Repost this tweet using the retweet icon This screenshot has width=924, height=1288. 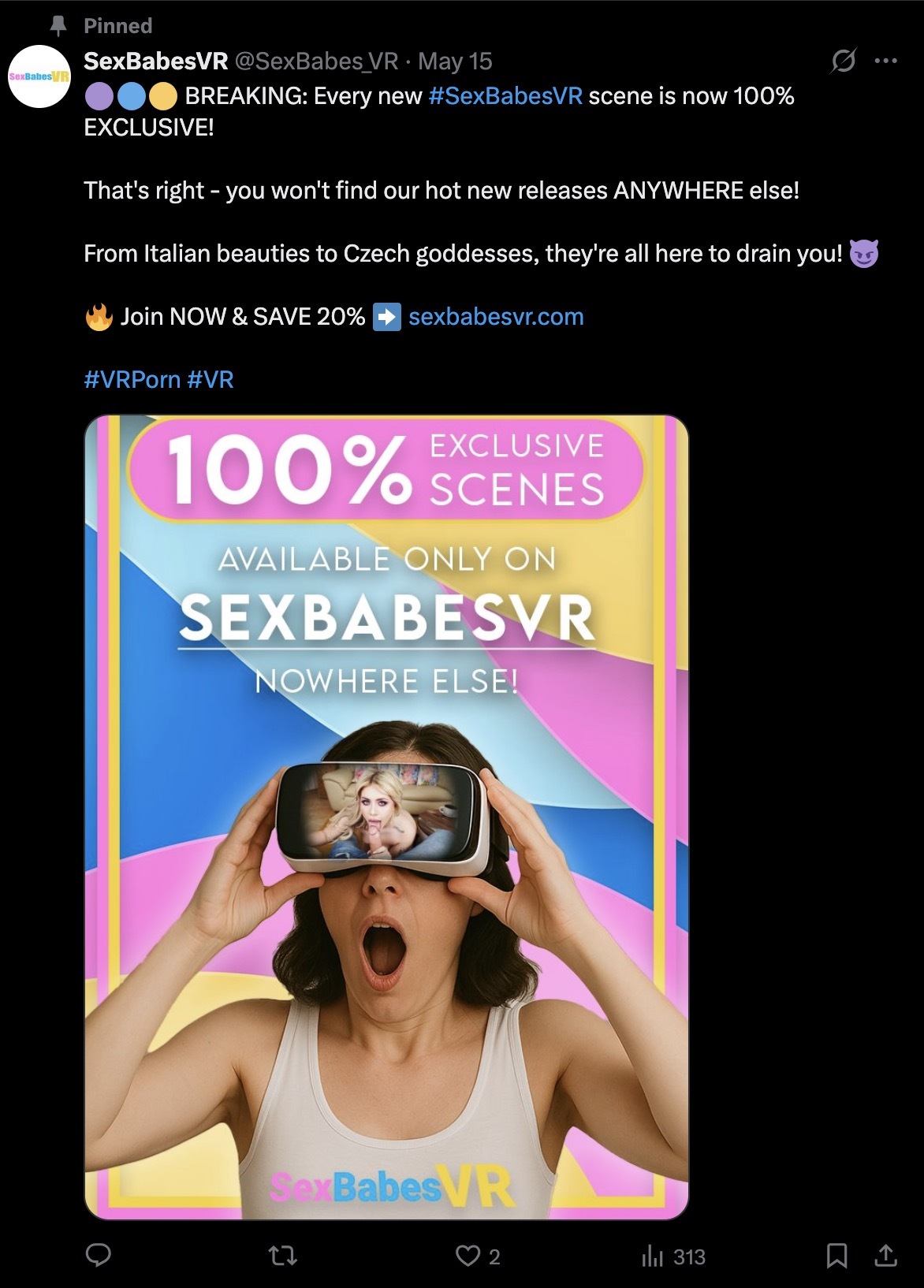point(283,1255)
